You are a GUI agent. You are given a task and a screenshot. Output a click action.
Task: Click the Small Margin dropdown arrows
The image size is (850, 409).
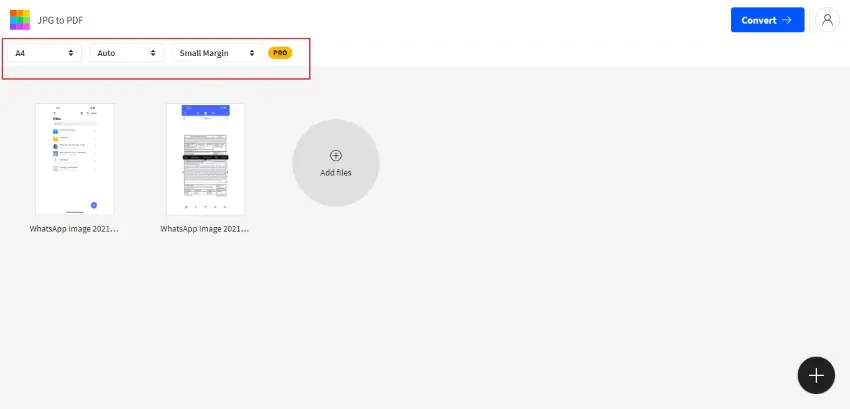coord(252,53)
